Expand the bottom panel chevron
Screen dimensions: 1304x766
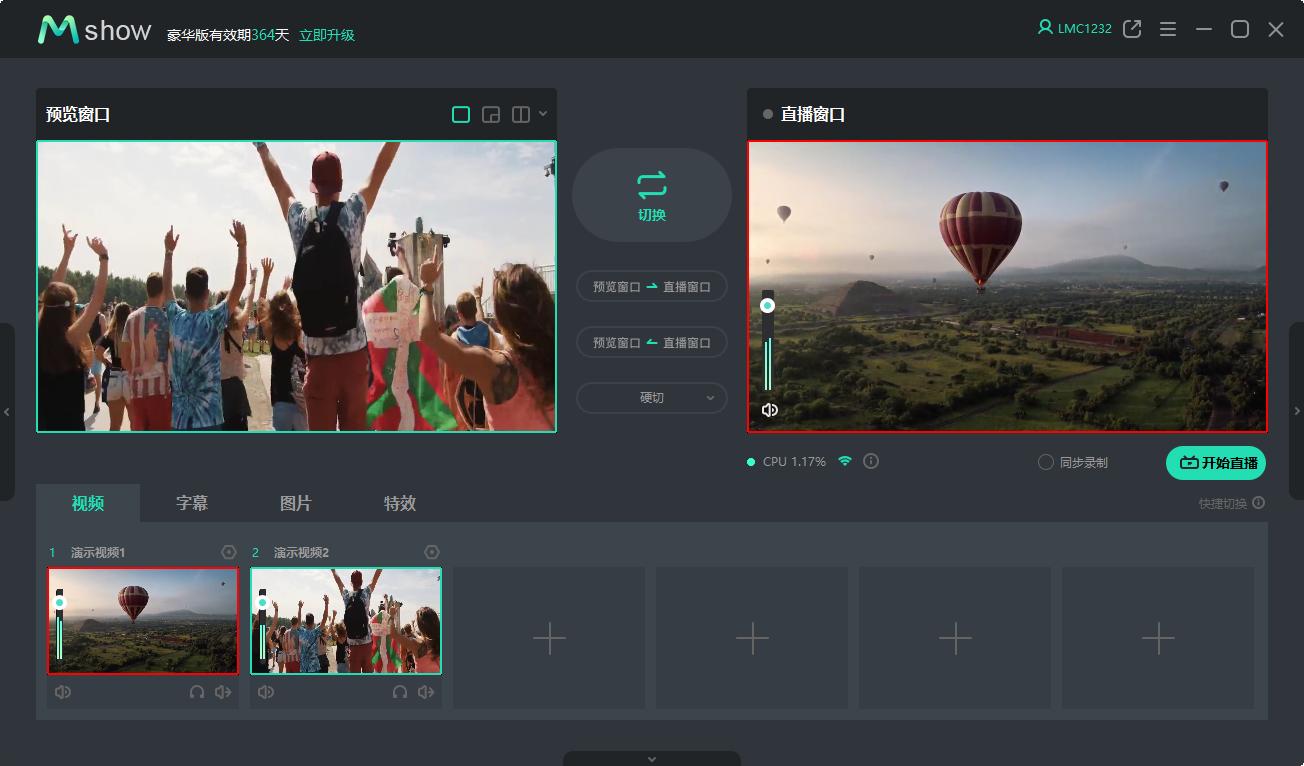(x=652, y=759)
